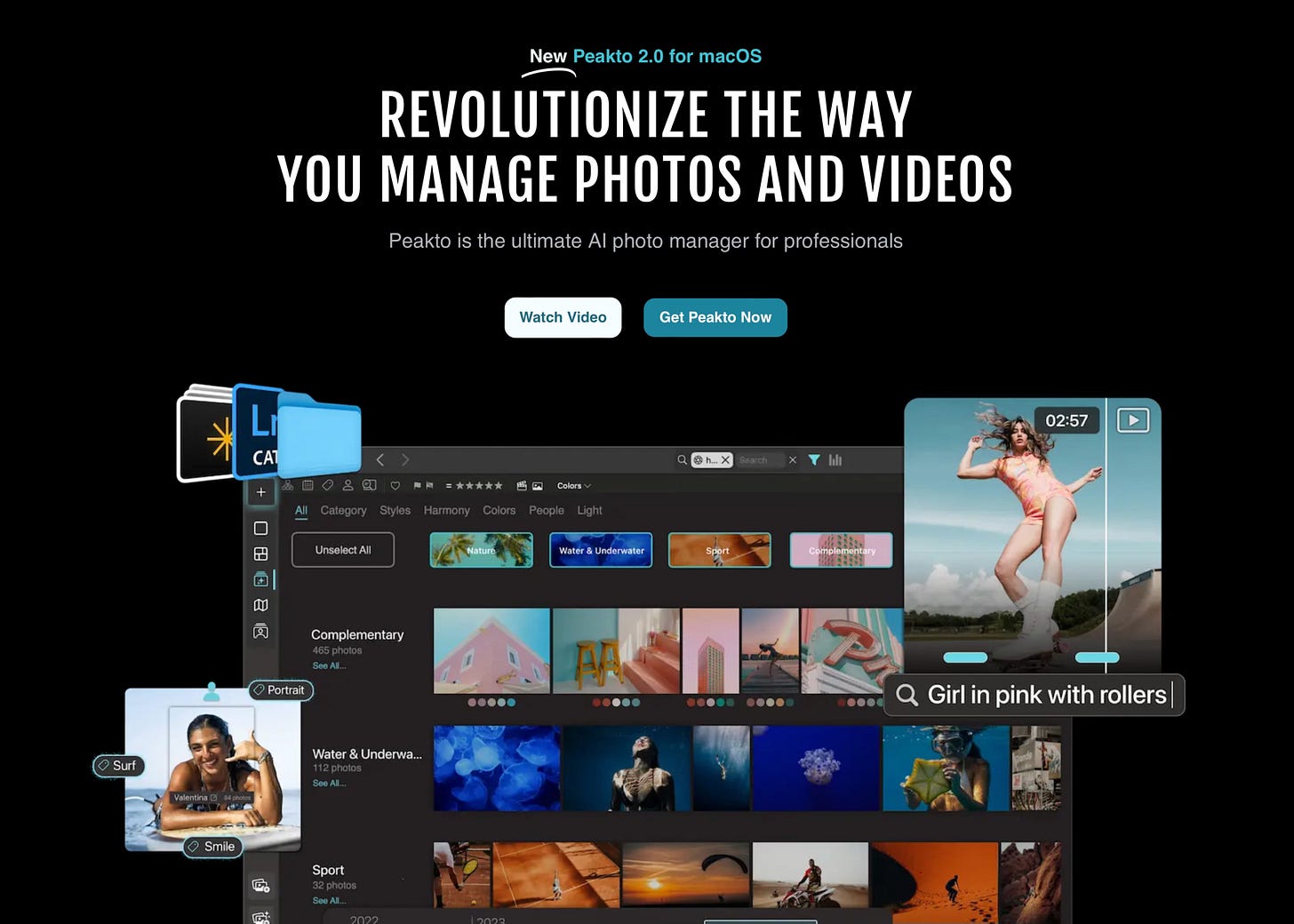The width and height of the screenshot is (1294, 924).
Task: Switch to the All tab
Action: point(301,510)
